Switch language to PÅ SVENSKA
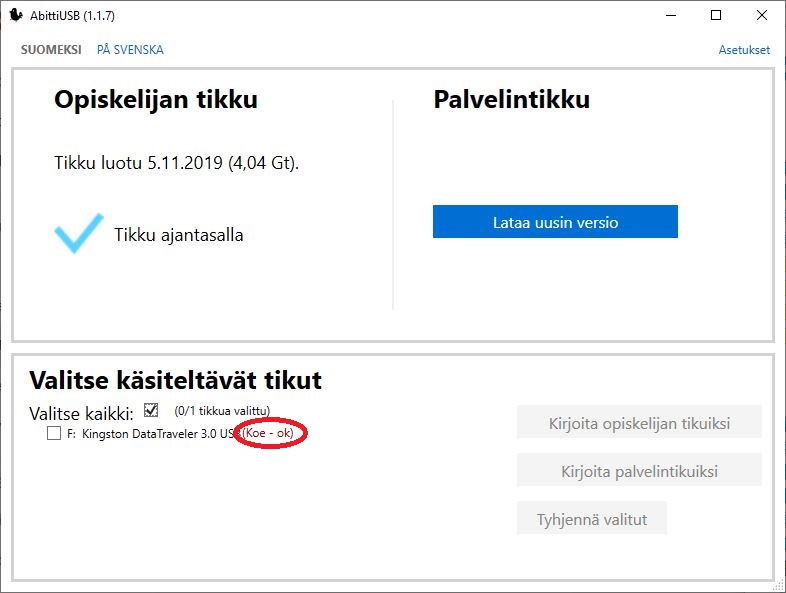This screenshot has height=593, width=786. [130, 50]
